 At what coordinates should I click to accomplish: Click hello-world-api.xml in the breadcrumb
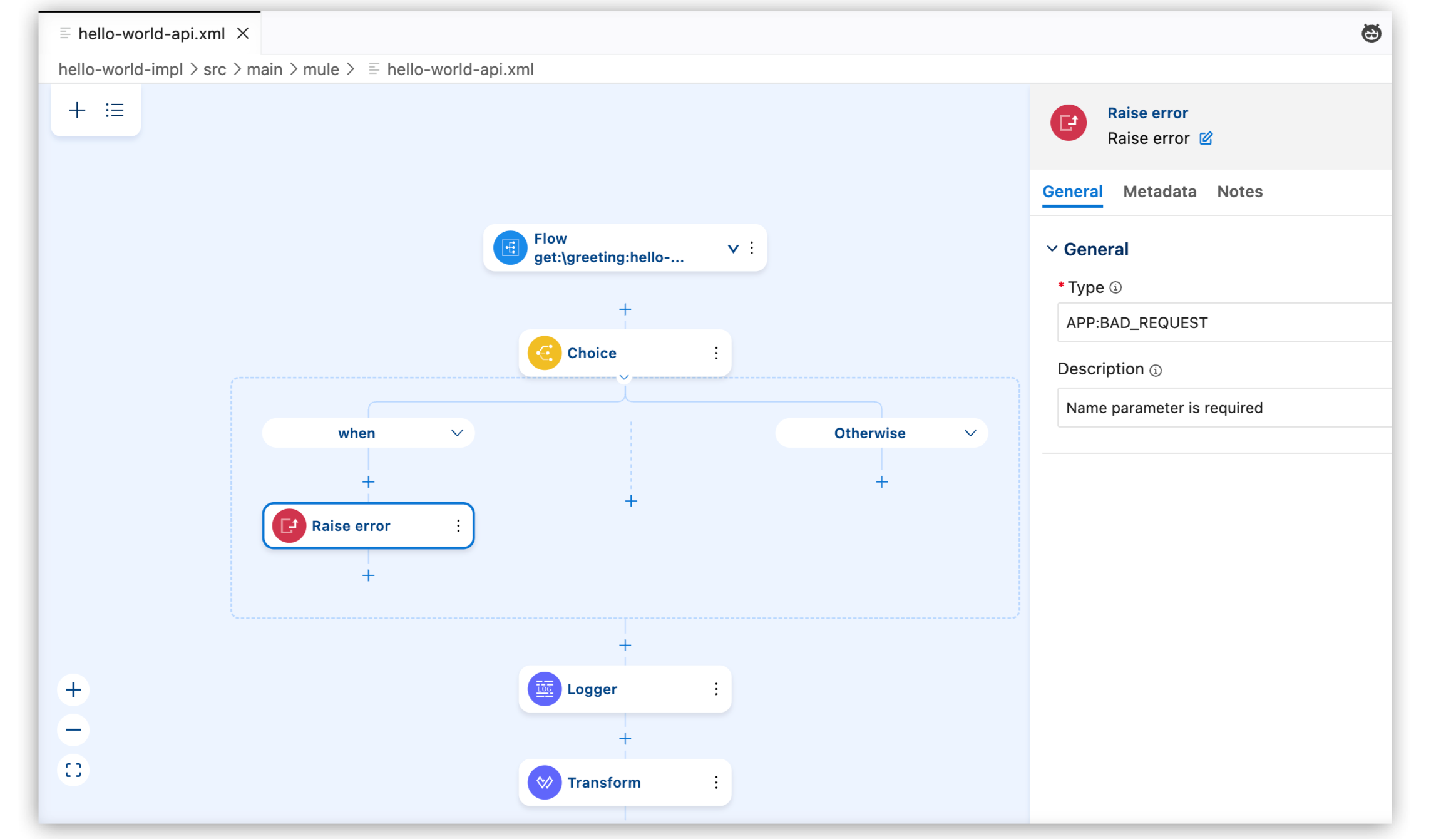[460, 69]
